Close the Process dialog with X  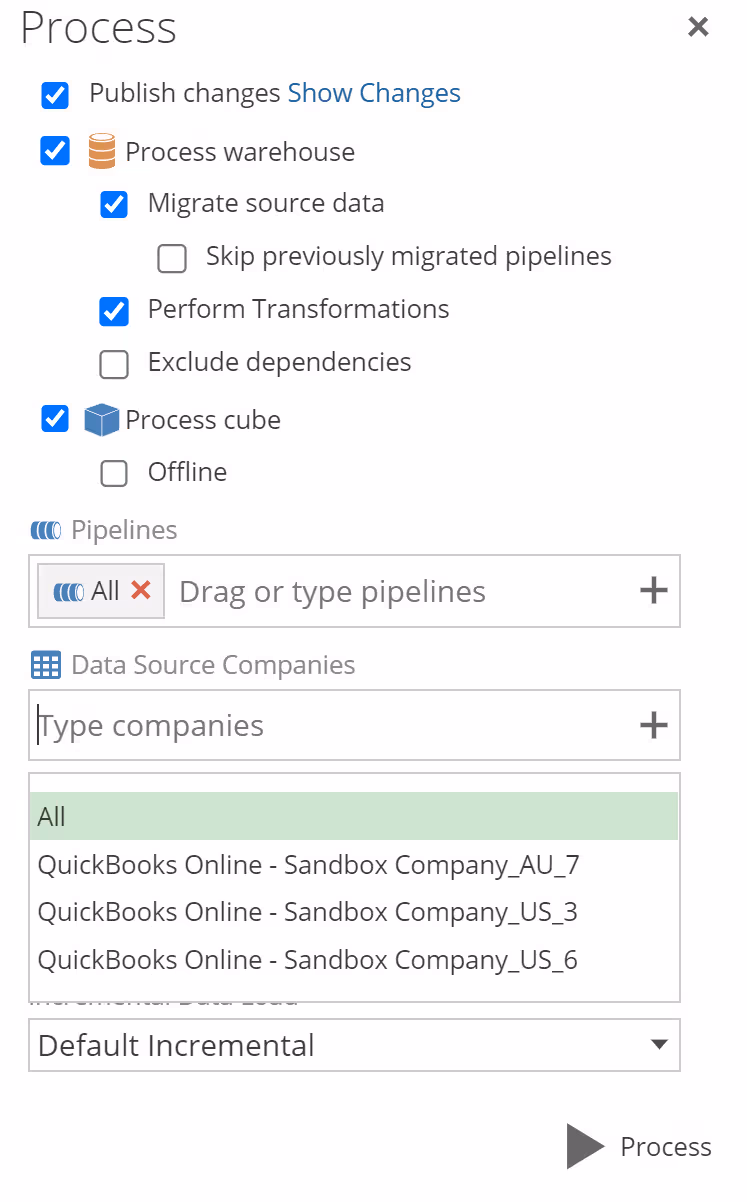click(698, 27)
